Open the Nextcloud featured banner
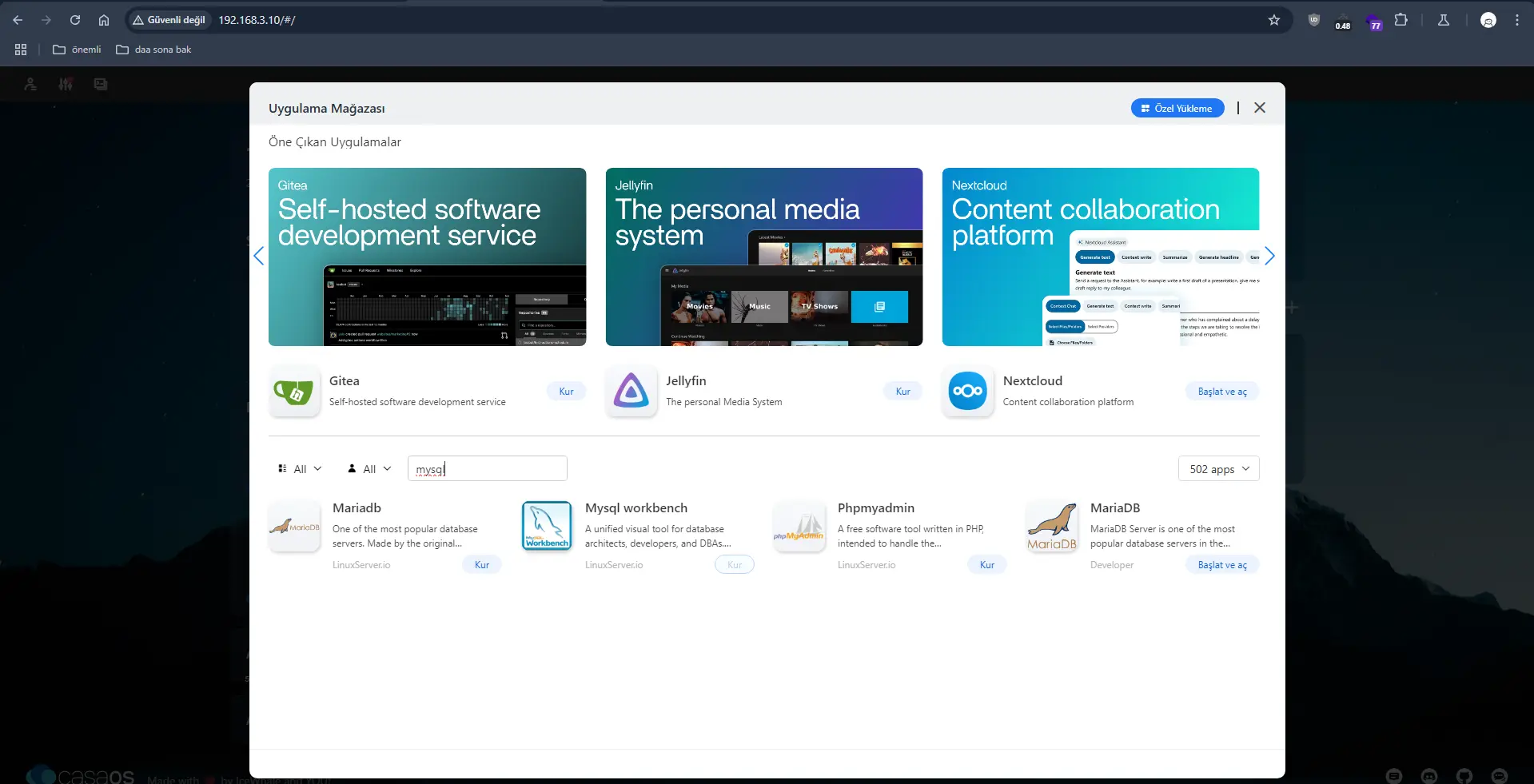This screenshot has width=1534, height=784. (1101, 257)
